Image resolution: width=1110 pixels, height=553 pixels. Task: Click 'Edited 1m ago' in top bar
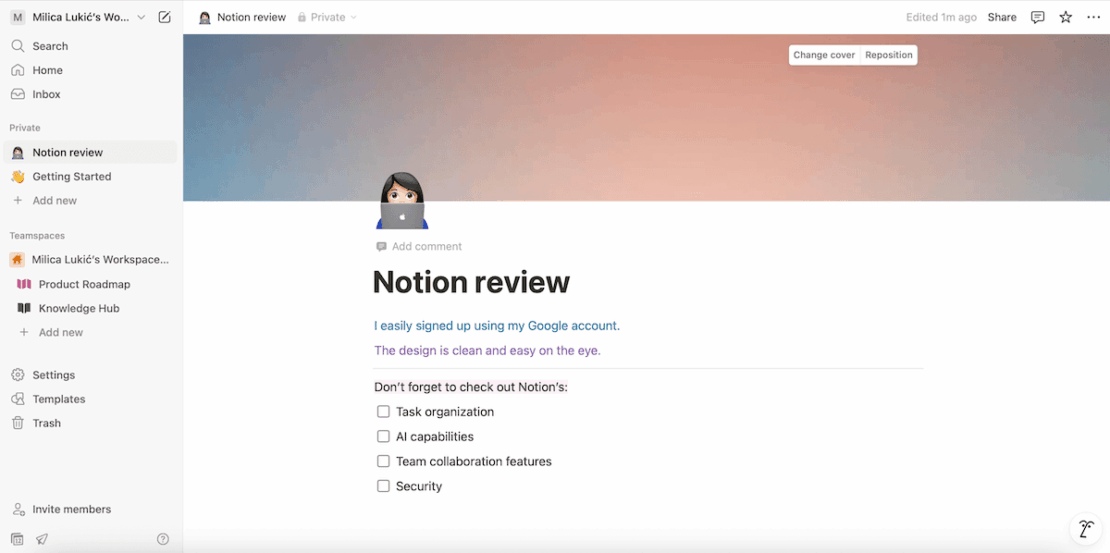[941, 17]
